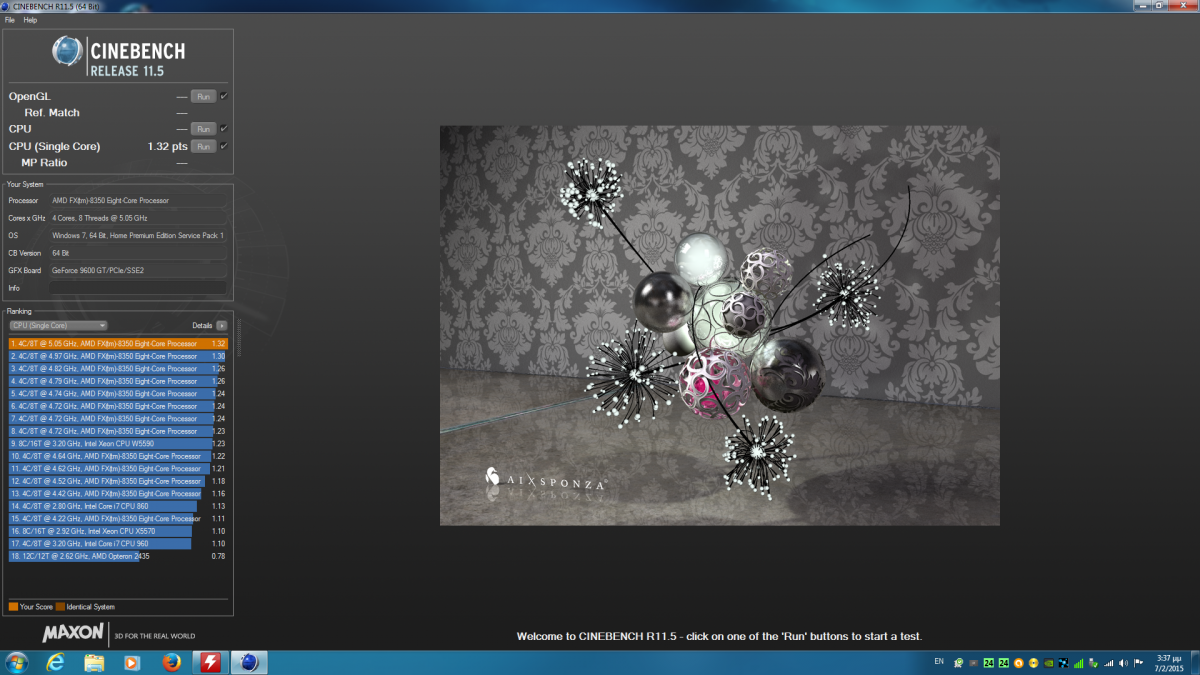Select ranking row 17 Intel Core i7 960
This screenshot has width=1200, height=675.
pyautogui.click(x=118, y=543)
